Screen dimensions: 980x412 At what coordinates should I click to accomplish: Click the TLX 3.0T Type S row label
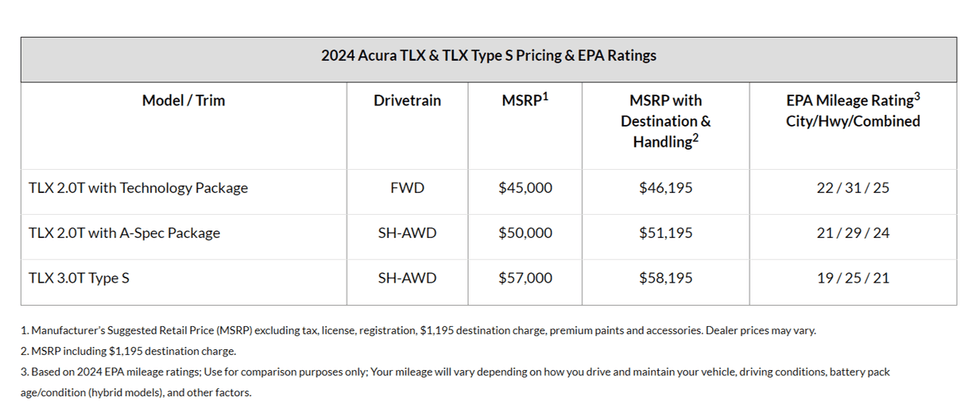click(x=79, y=278)
